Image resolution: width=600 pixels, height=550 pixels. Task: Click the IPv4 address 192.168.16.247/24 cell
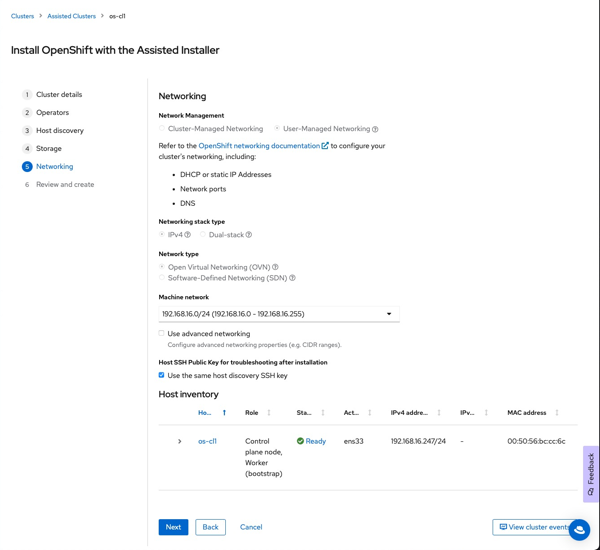point(418,441)
